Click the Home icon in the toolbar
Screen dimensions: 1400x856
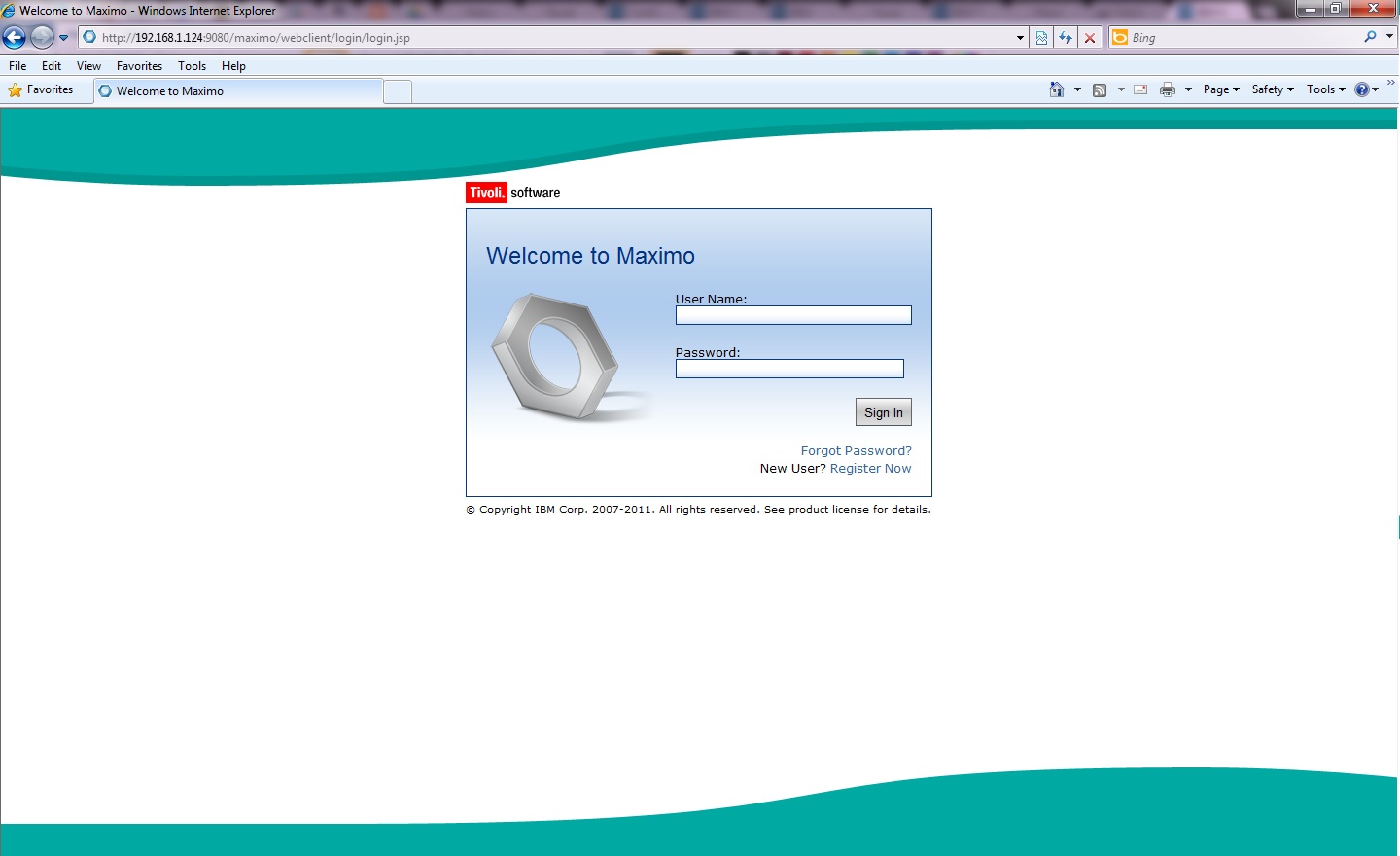(1056, 89)
